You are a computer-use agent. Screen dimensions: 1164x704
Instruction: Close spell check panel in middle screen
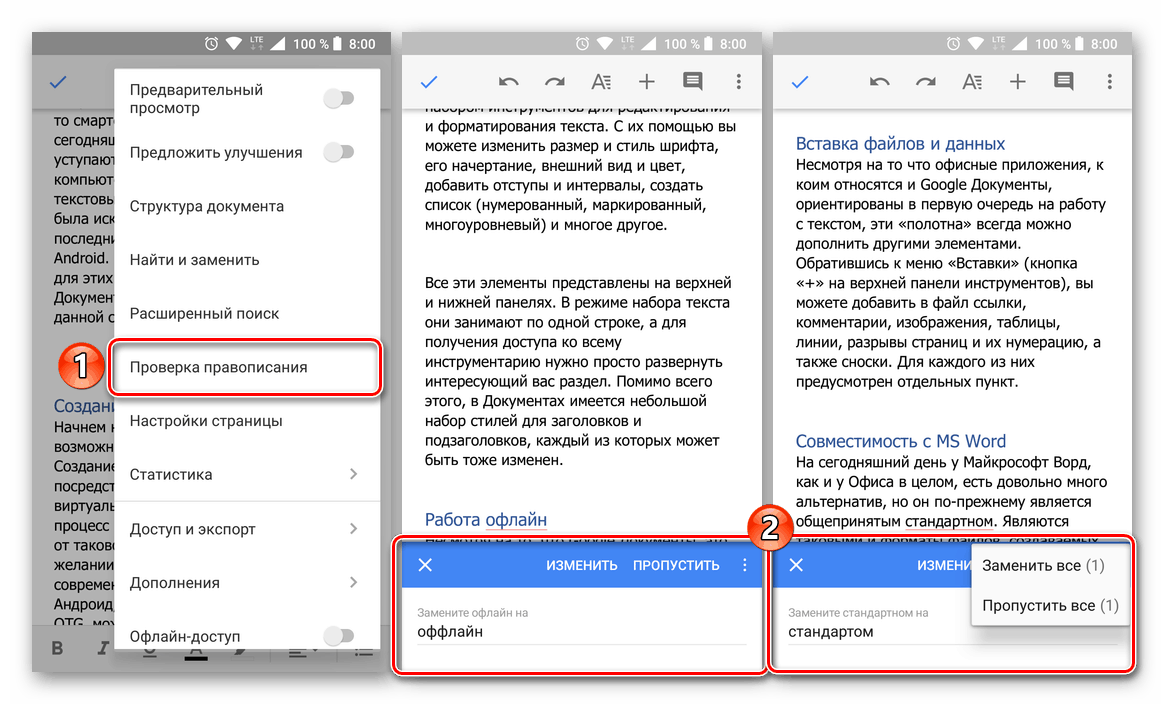(x=425, y=565)
